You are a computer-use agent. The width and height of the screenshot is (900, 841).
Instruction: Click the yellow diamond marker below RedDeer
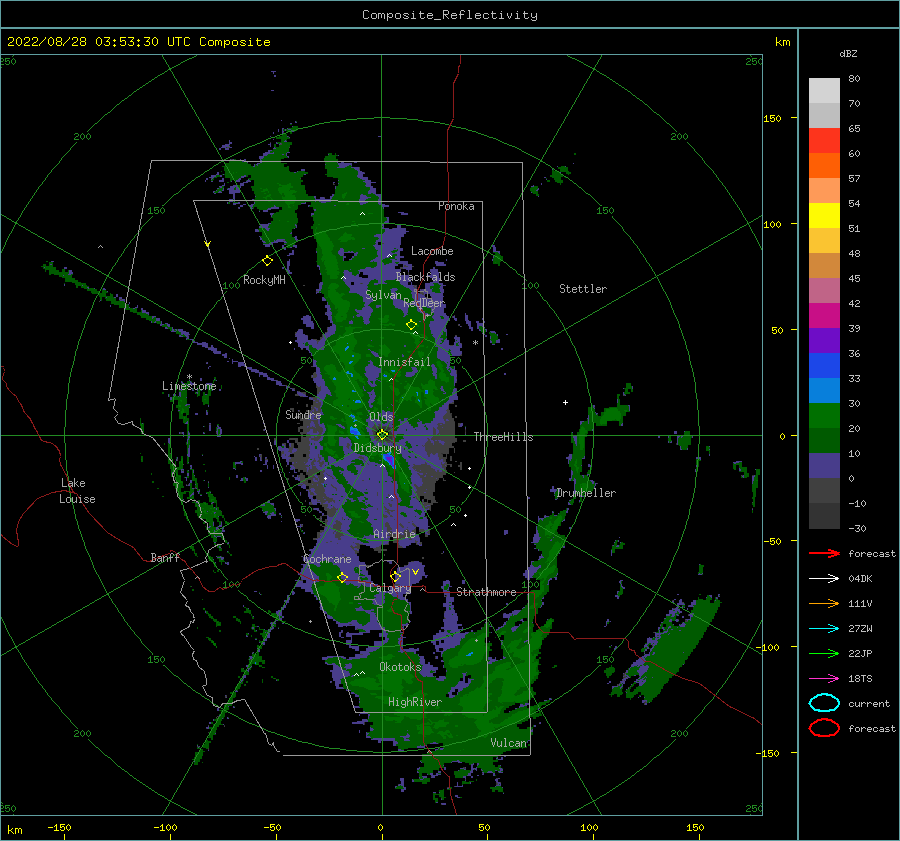pos(411,325)
